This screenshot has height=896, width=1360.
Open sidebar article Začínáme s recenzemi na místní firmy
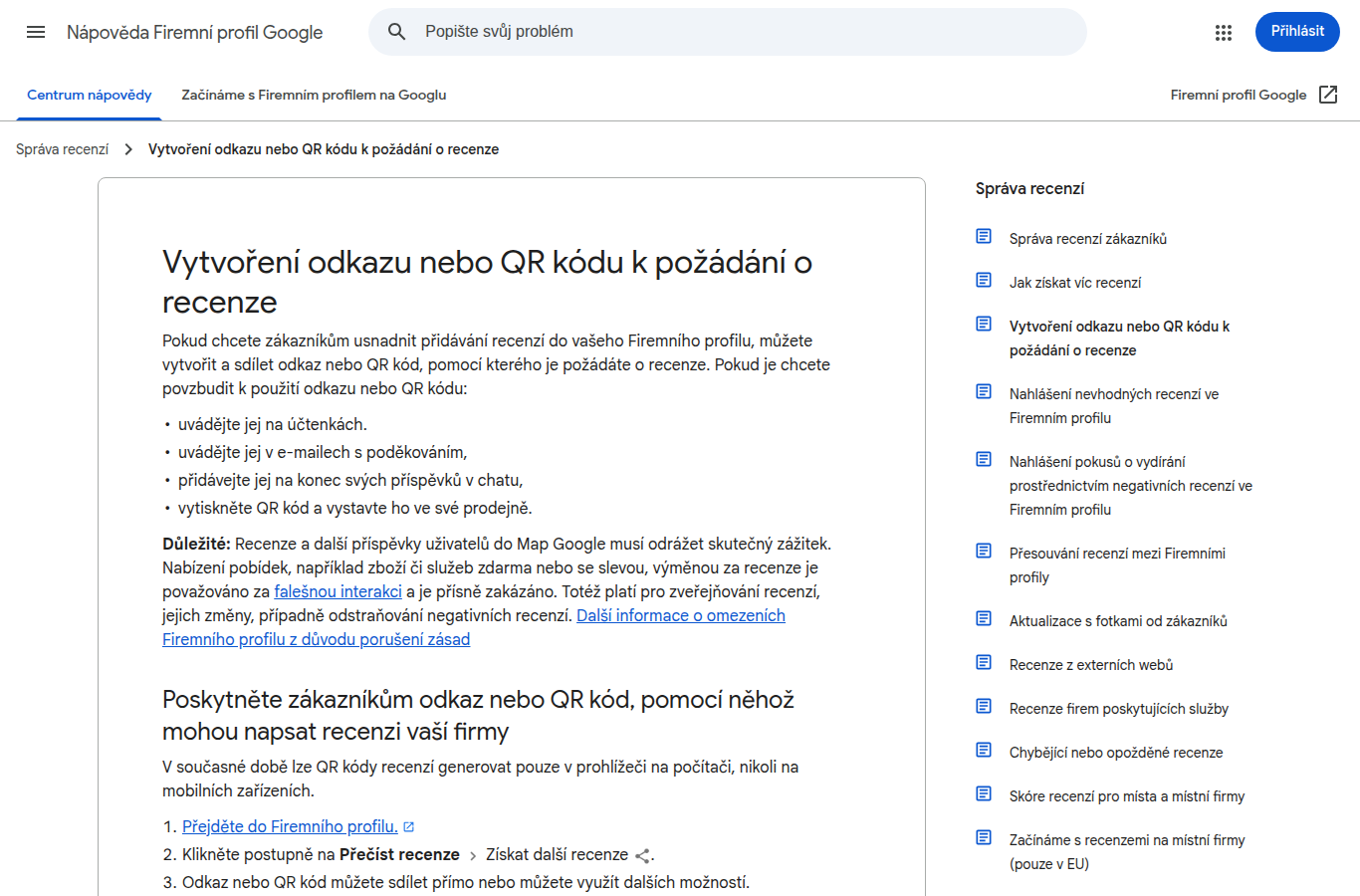point(1127,852)
